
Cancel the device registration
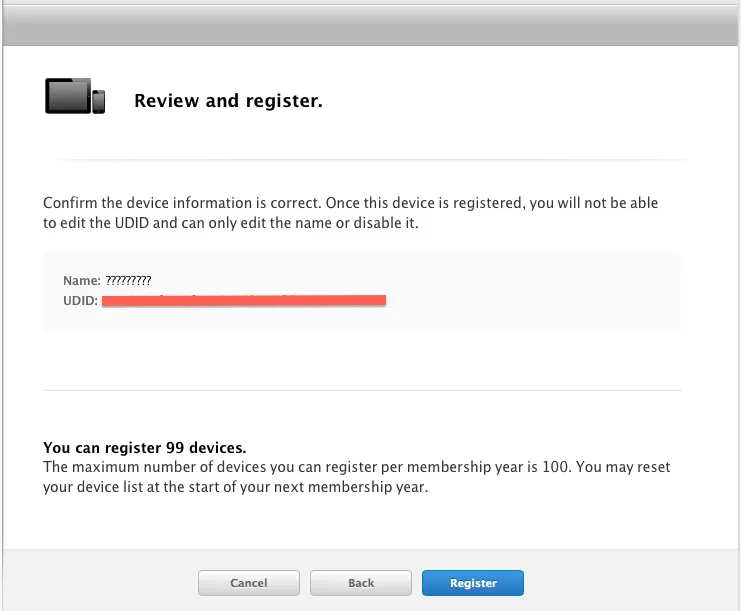coord(249,583)
